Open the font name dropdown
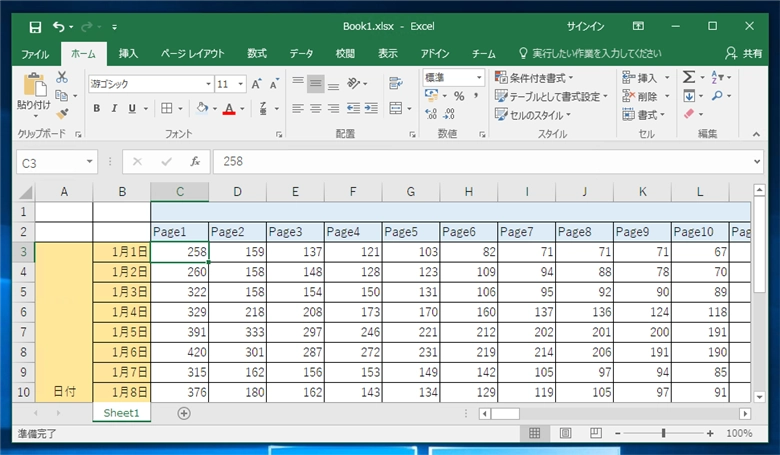 (208, 84)
